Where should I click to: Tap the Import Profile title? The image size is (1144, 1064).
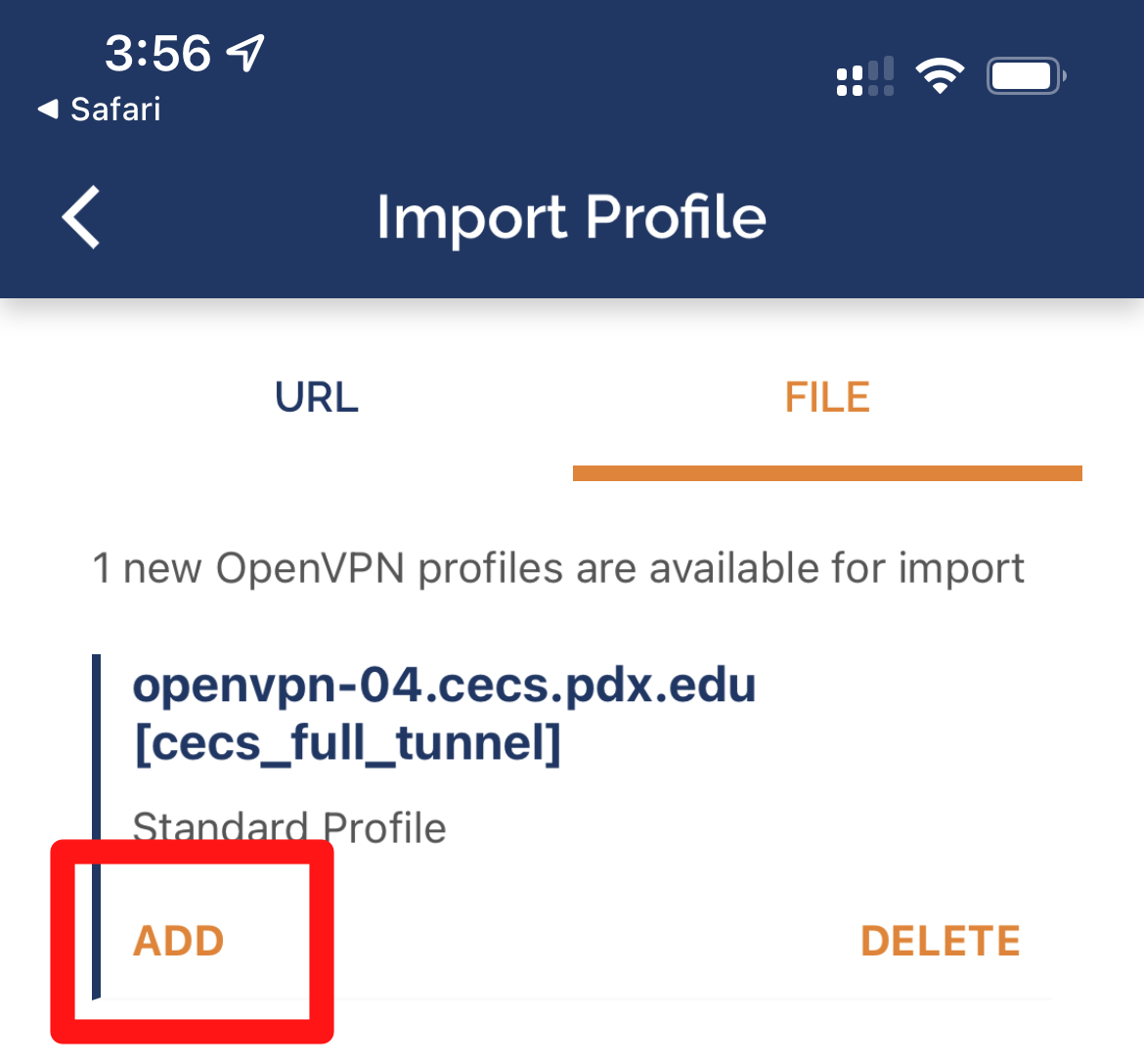coord(572,217)
